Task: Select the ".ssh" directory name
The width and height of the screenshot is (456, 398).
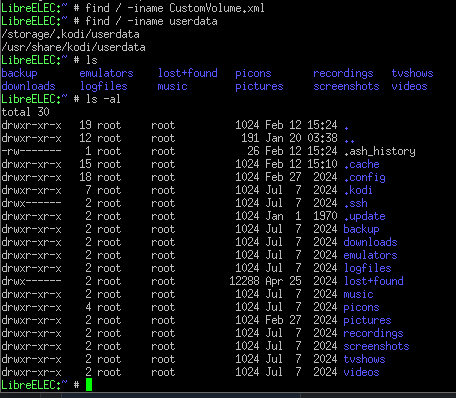Action: point(355,203)
